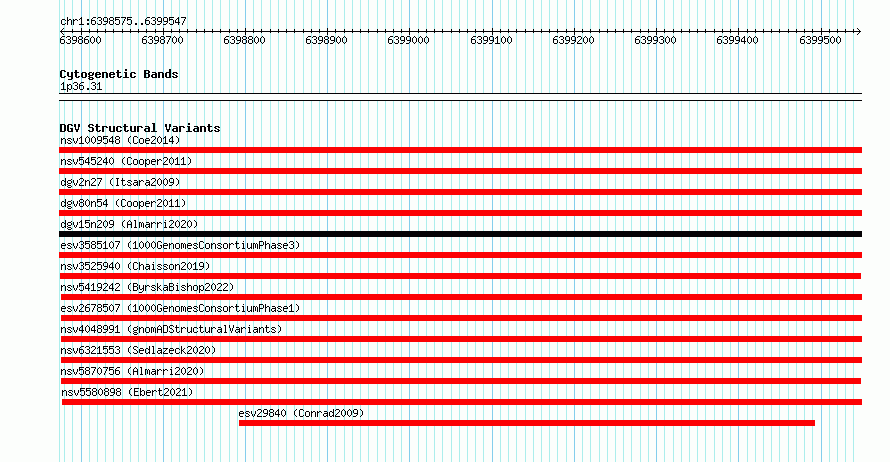Image resolution: width=890 pixels, height=462 pixels.
Task: Select the red bar under nsv5580898
Action: 462,402
